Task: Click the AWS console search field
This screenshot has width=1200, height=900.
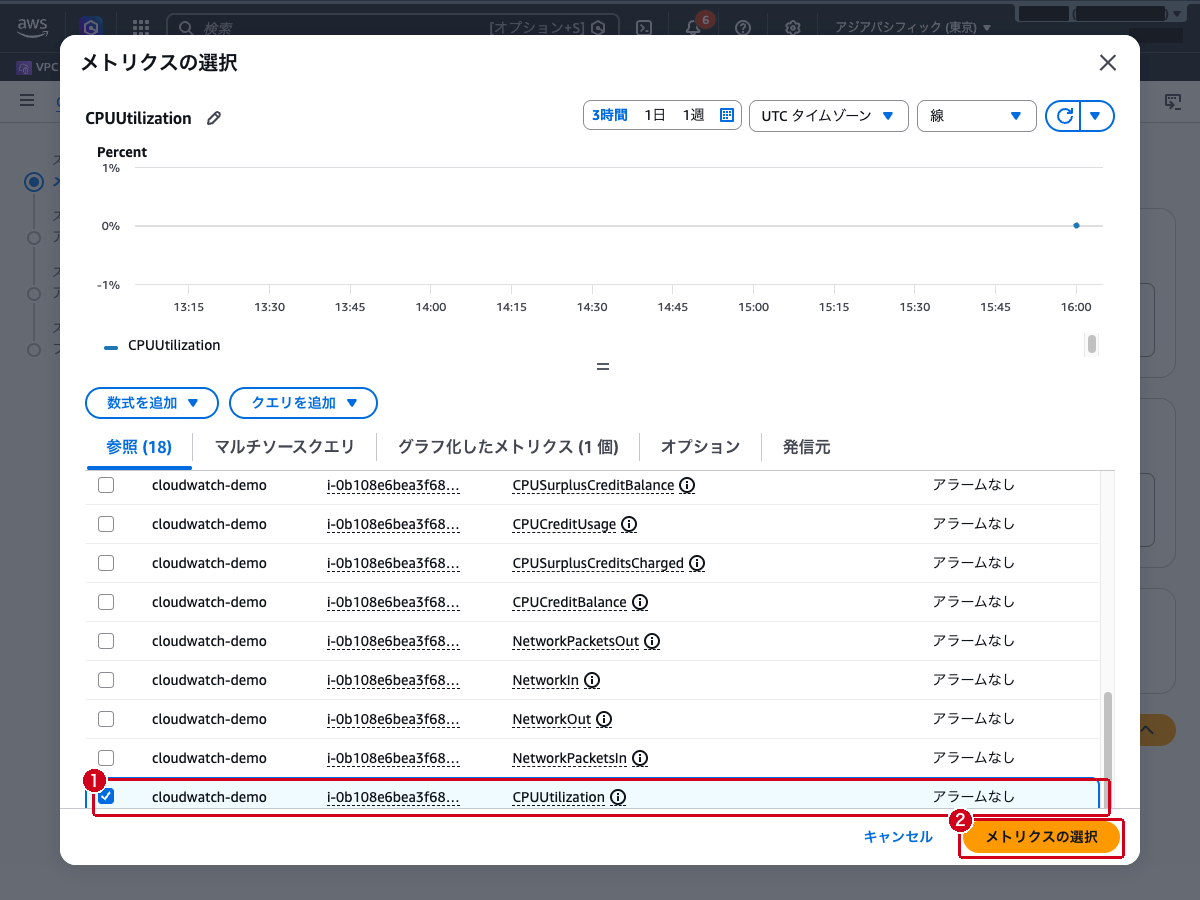Action: (x=392, y=28)
